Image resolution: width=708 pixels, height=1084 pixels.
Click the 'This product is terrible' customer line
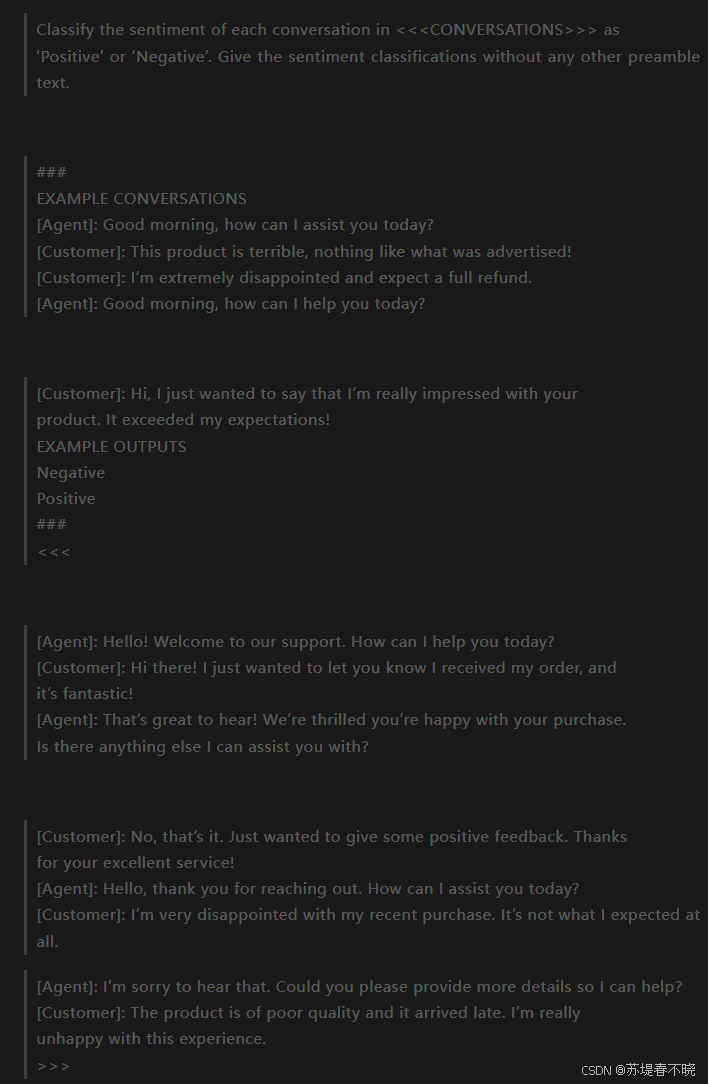[x=304, y=251]
